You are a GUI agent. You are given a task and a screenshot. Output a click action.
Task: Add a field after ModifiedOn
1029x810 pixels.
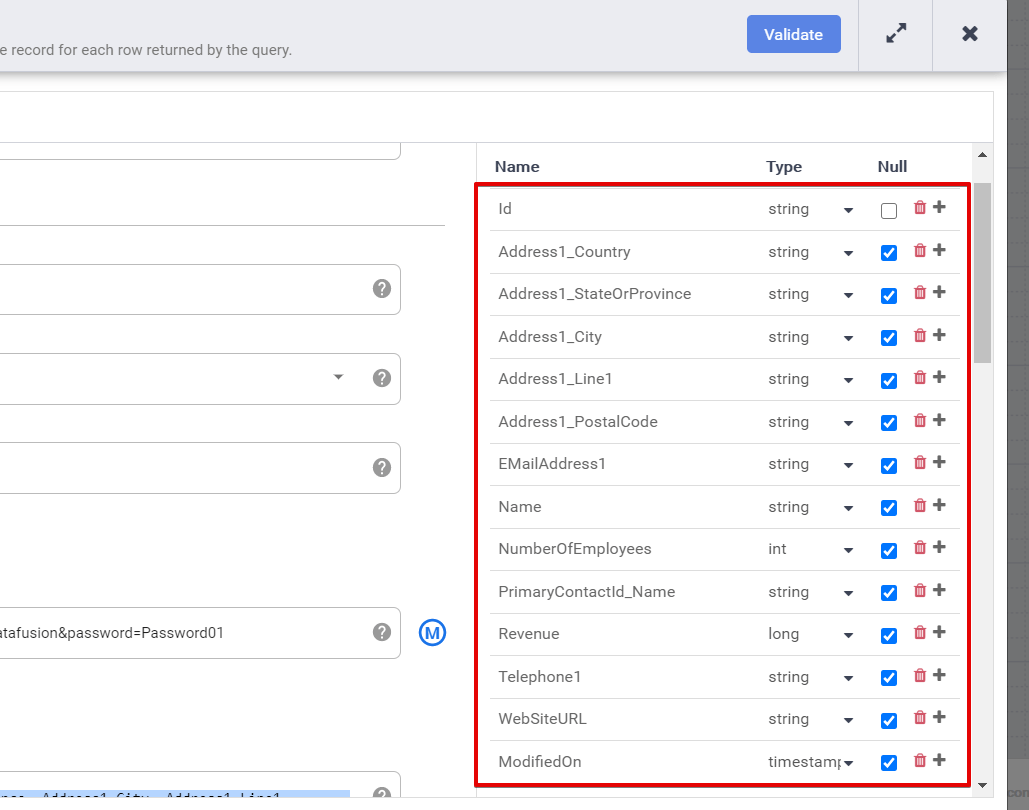pos(939,760)
